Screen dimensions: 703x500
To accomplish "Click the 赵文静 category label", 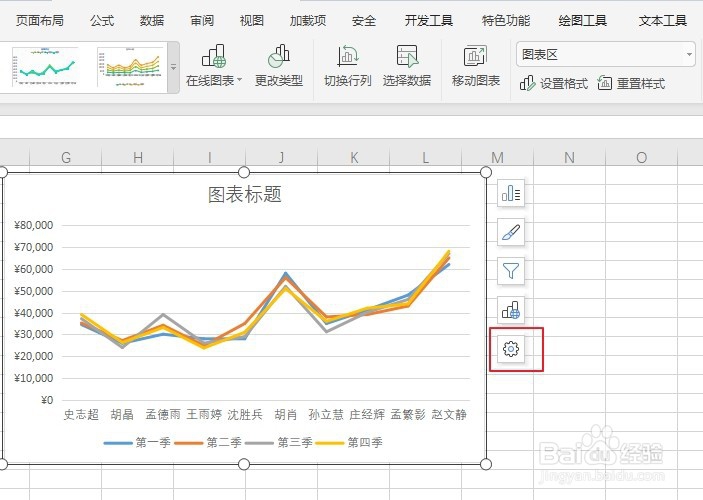I will tap(449, 414).
